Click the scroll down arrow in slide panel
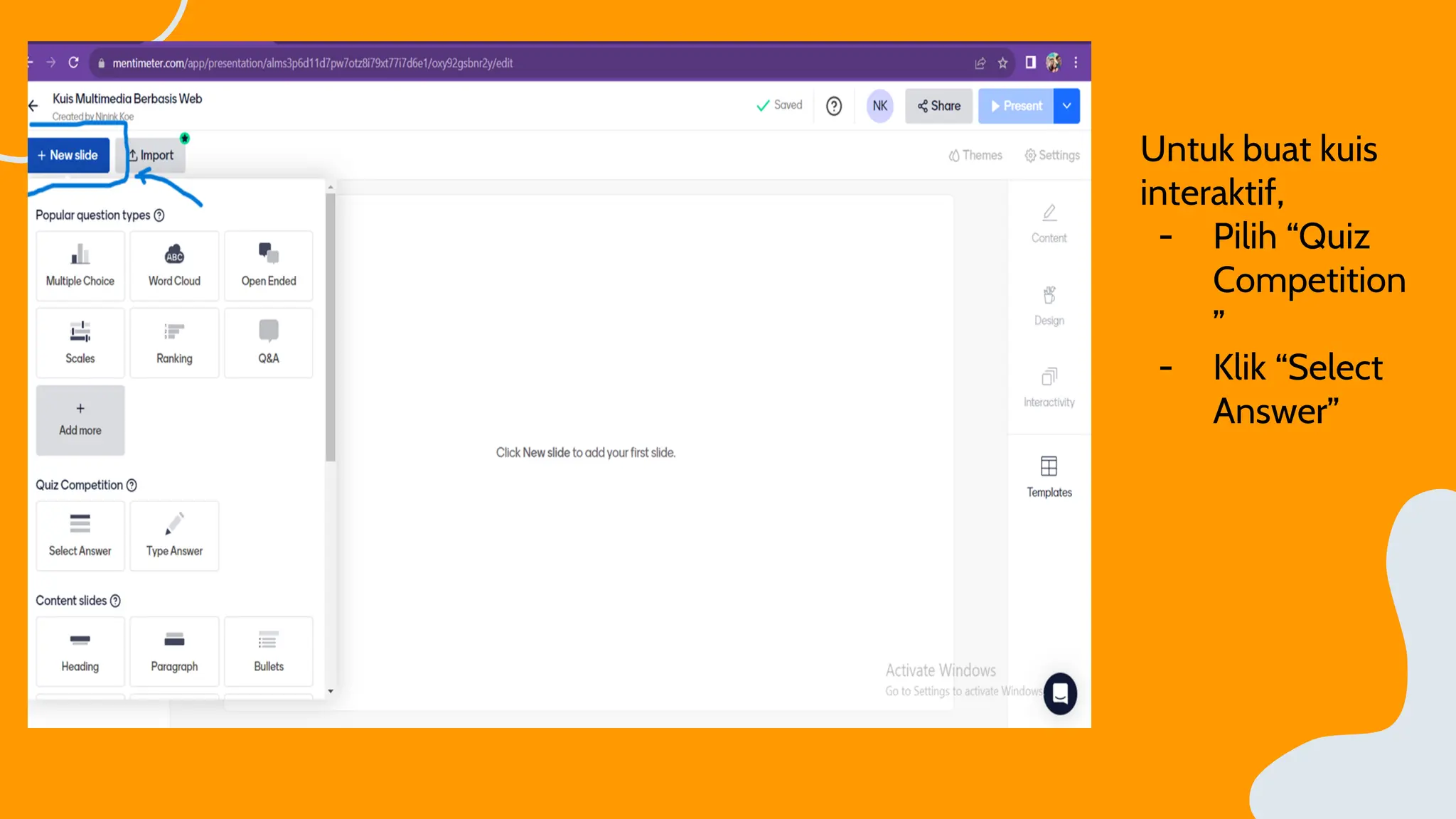This screenshot has height=819, width=1456. coord(331,691)
